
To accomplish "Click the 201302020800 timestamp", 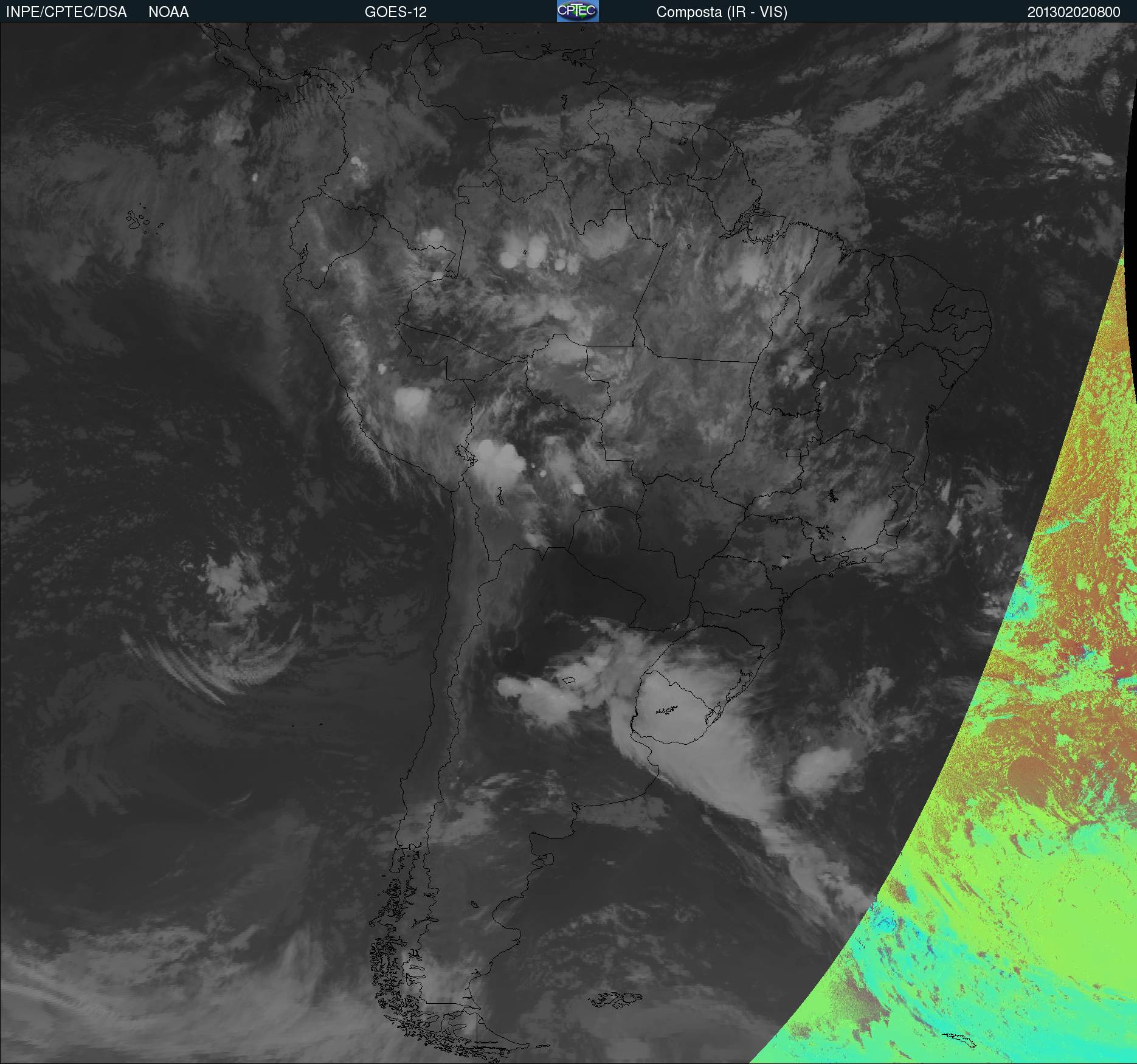I will 1074,12.
